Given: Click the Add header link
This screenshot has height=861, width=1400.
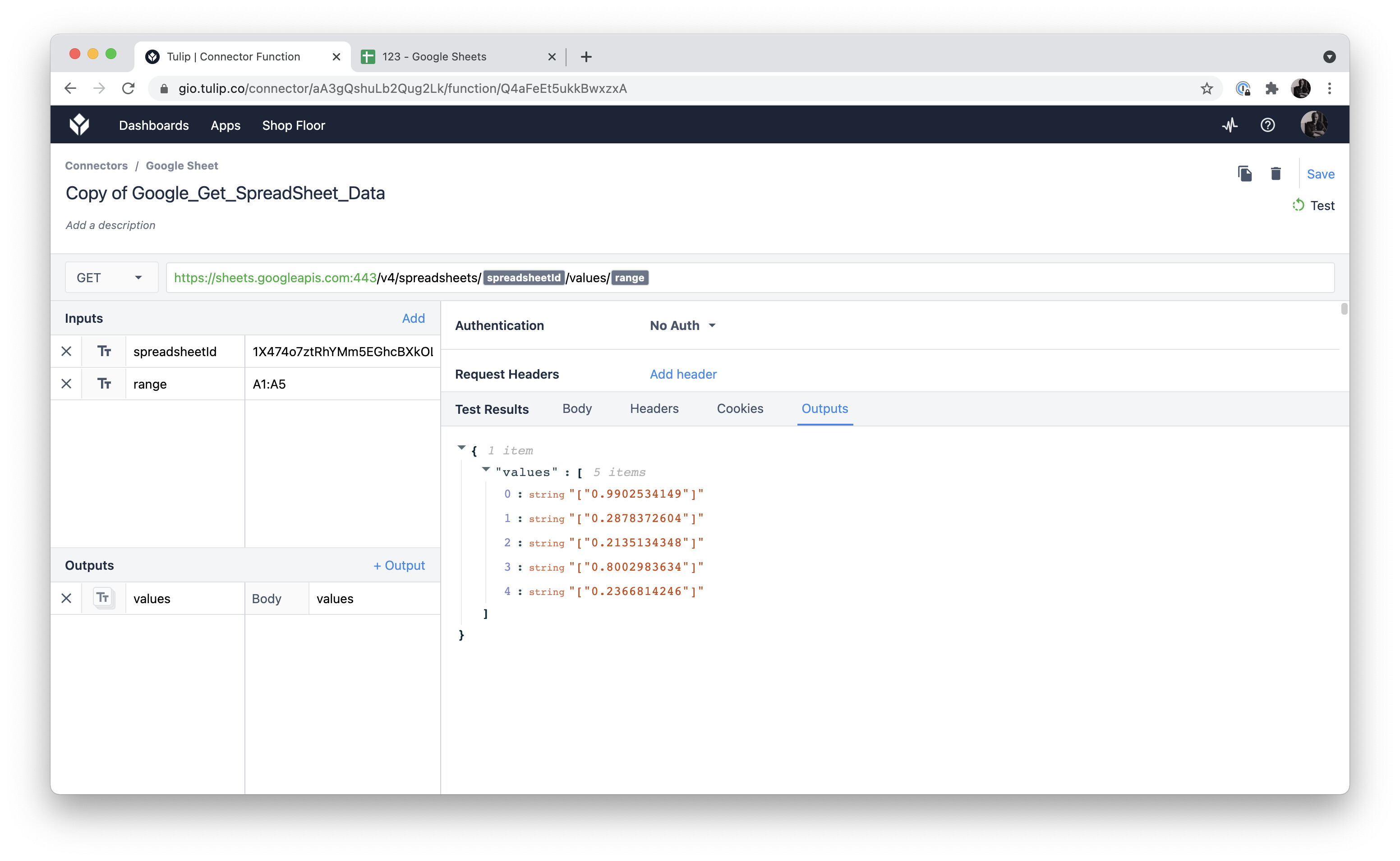Looking at the screenshot, I should pyautogui.click(x=683, y=374).
